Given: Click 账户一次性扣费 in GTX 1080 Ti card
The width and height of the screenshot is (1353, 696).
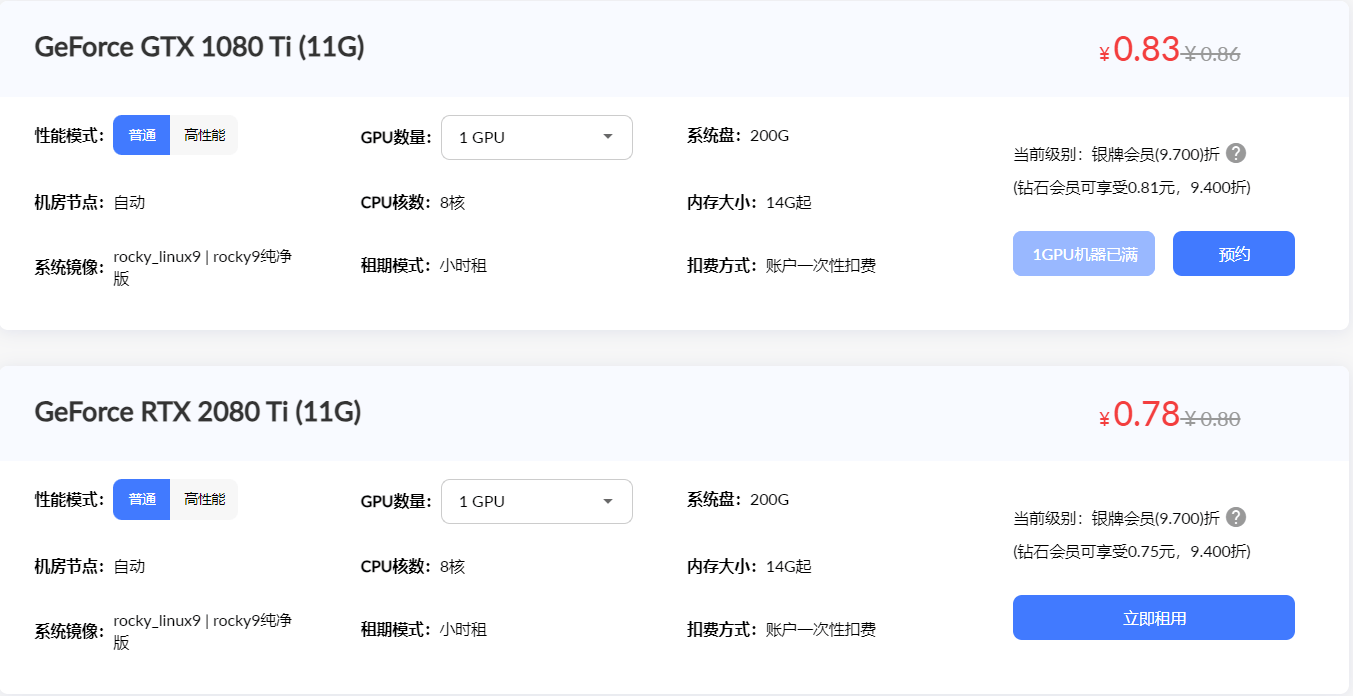Looking at the screenshot, I should point(821,265).
